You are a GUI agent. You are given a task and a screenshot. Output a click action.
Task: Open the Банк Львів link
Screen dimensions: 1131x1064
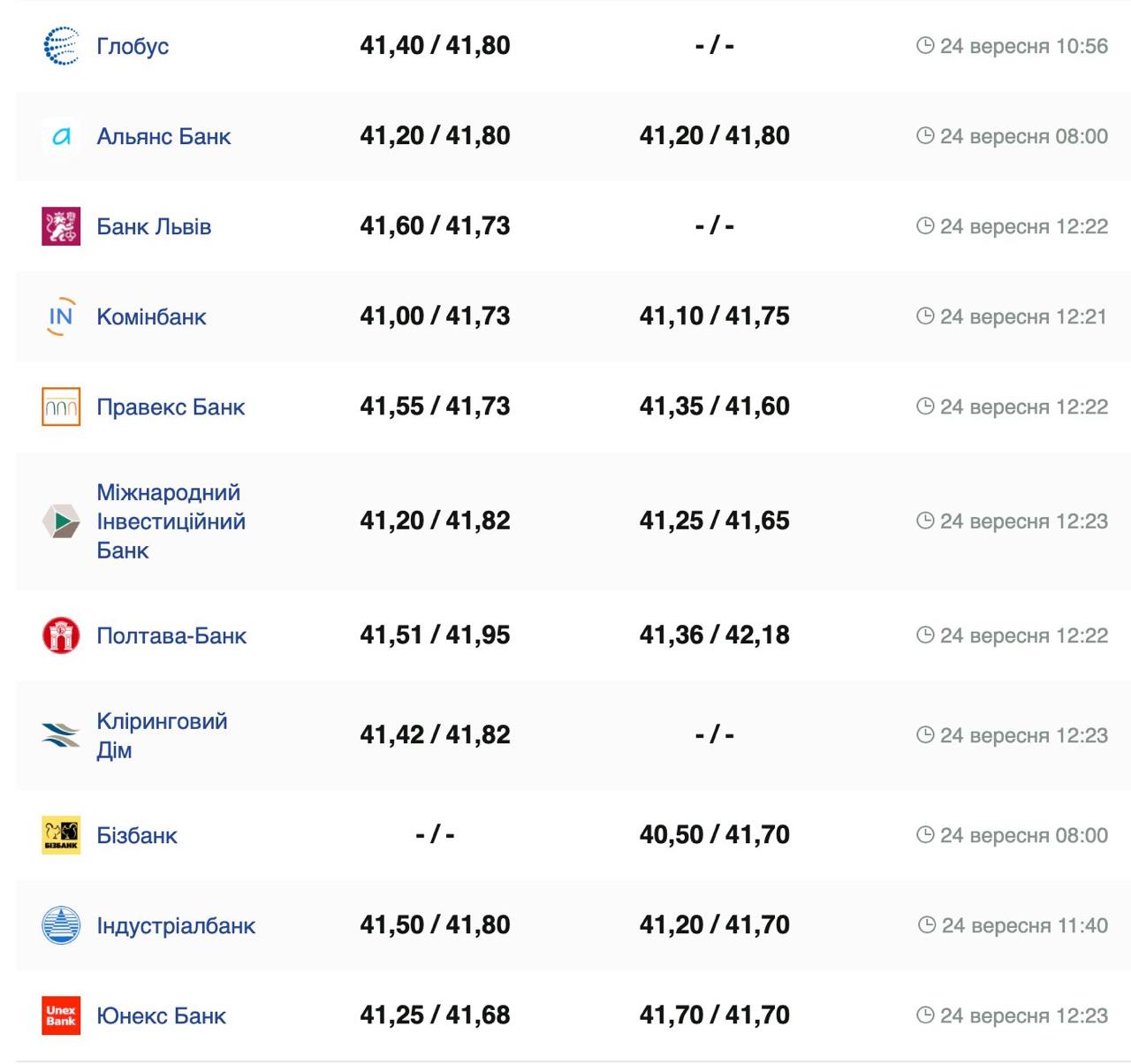154,226
